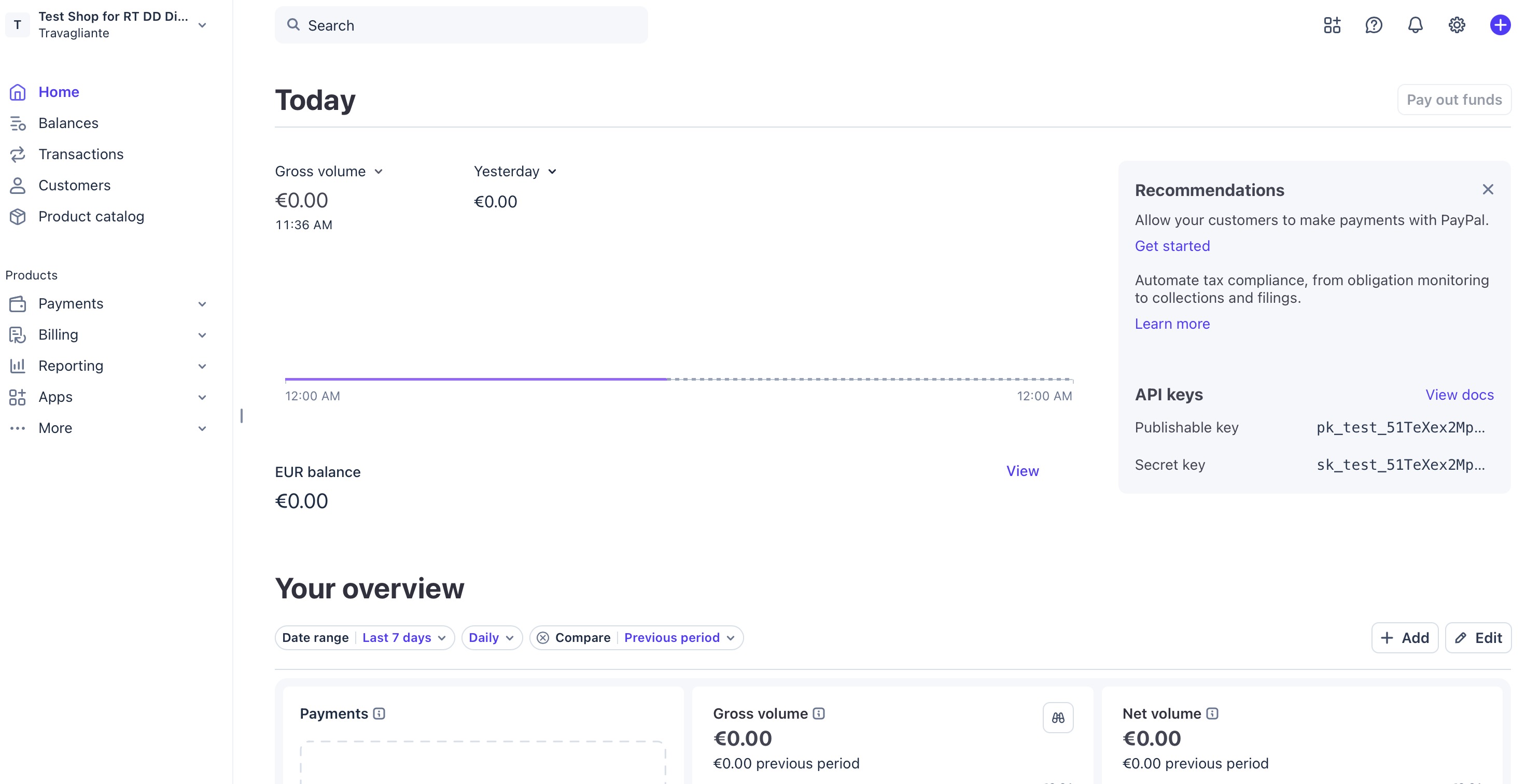Go to Home in sidebar

pos(59,92)
